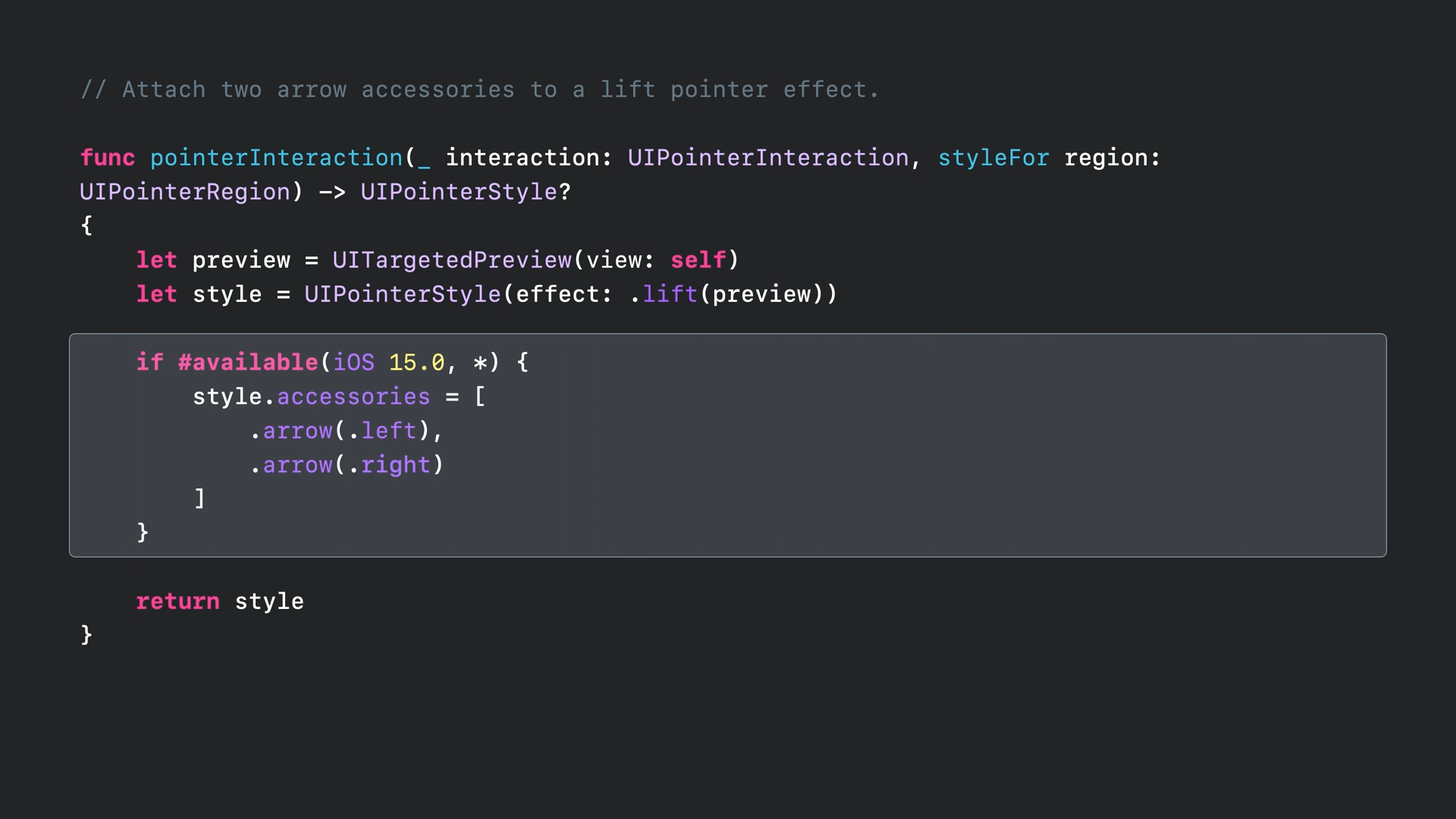
Task: Click the 'preview' variable declaration name
Action: (241, 260)
